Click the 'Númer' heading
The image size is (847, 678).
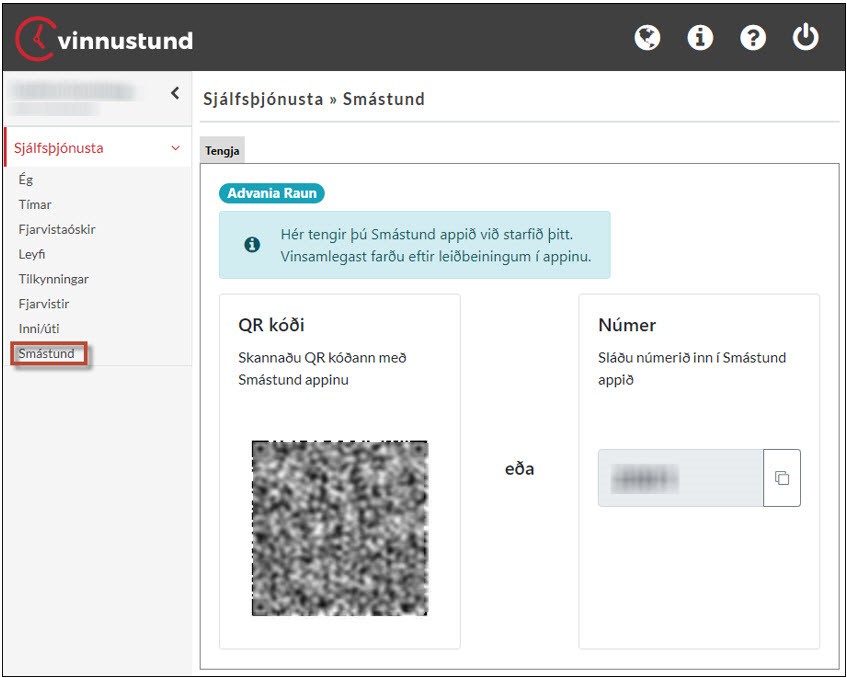[x=627, y=325]
